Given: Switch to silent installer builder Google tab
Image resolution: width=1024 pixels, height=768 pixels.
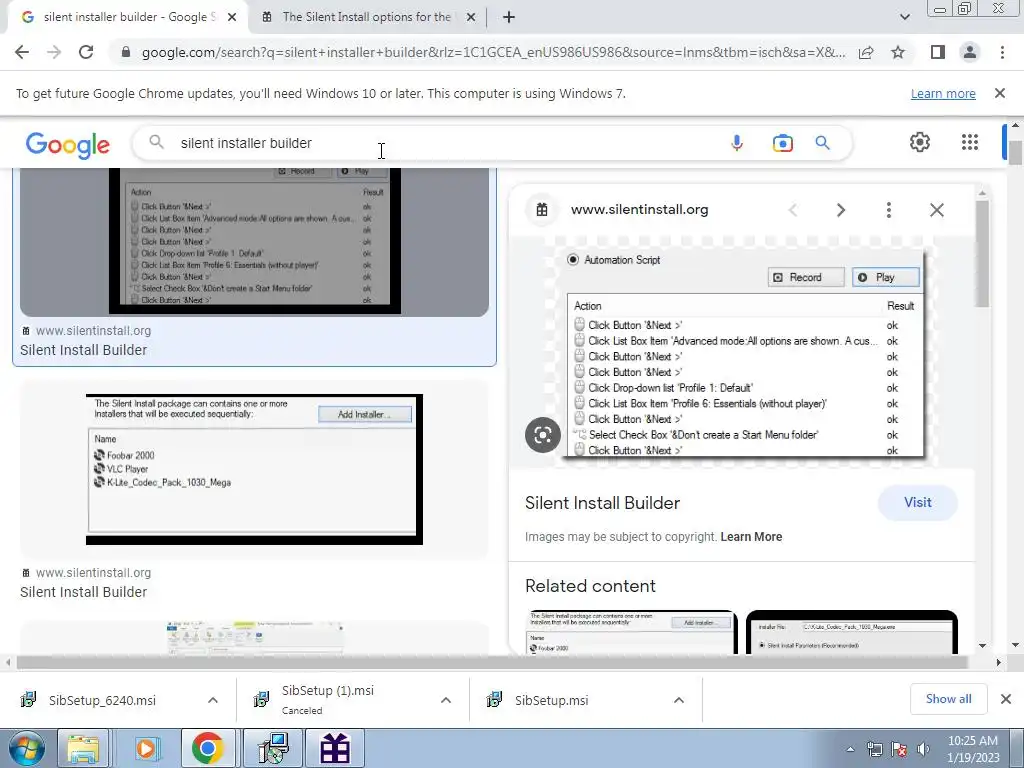Looking at the screenshot, I should click(x=128, y=18).
